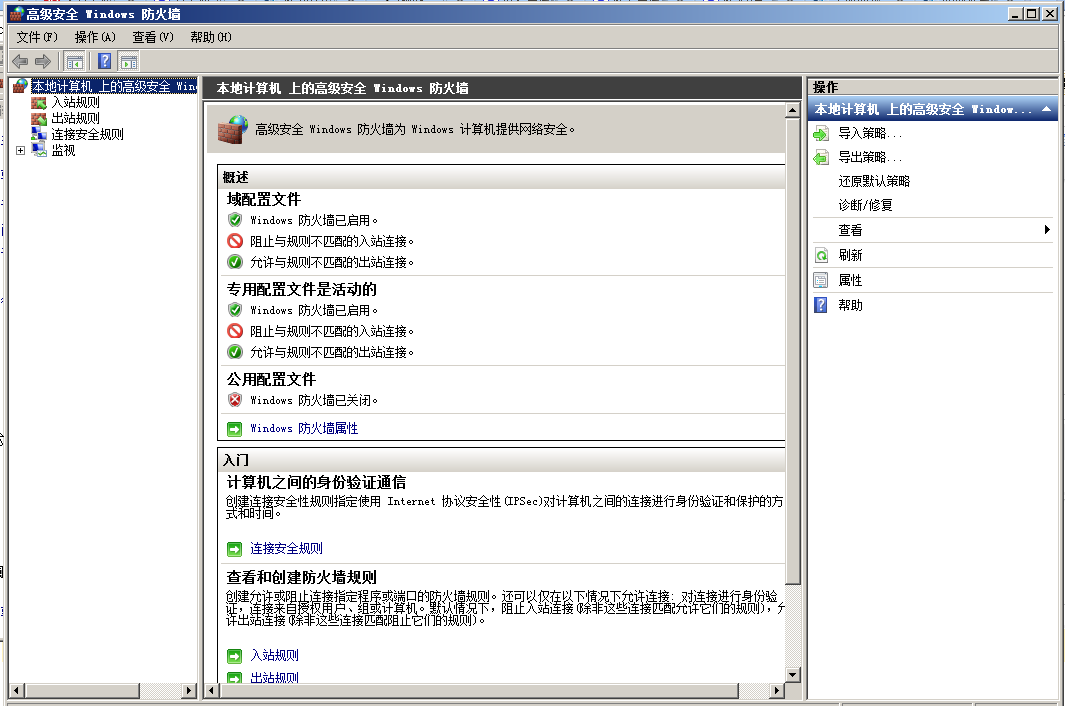Open the Windows 防火墙属性 link

(x=304, y=429)
